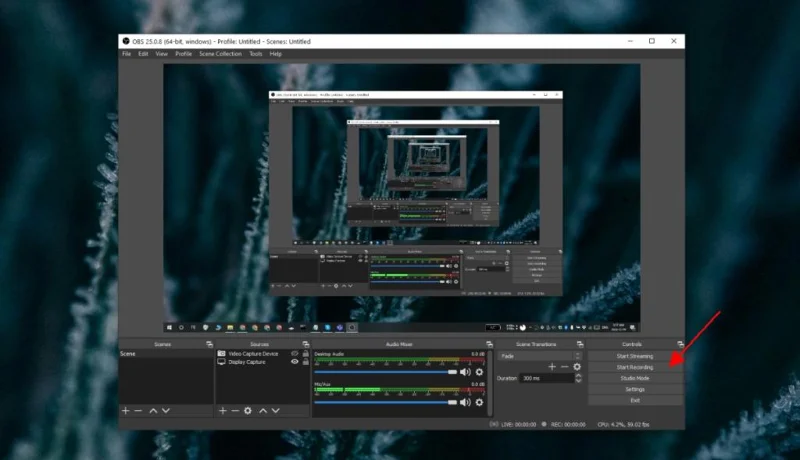Image resolution: width=800 pixels, height=460 pixels.
Task: Remove selected source with minus icon
Action: click(235, 411)
